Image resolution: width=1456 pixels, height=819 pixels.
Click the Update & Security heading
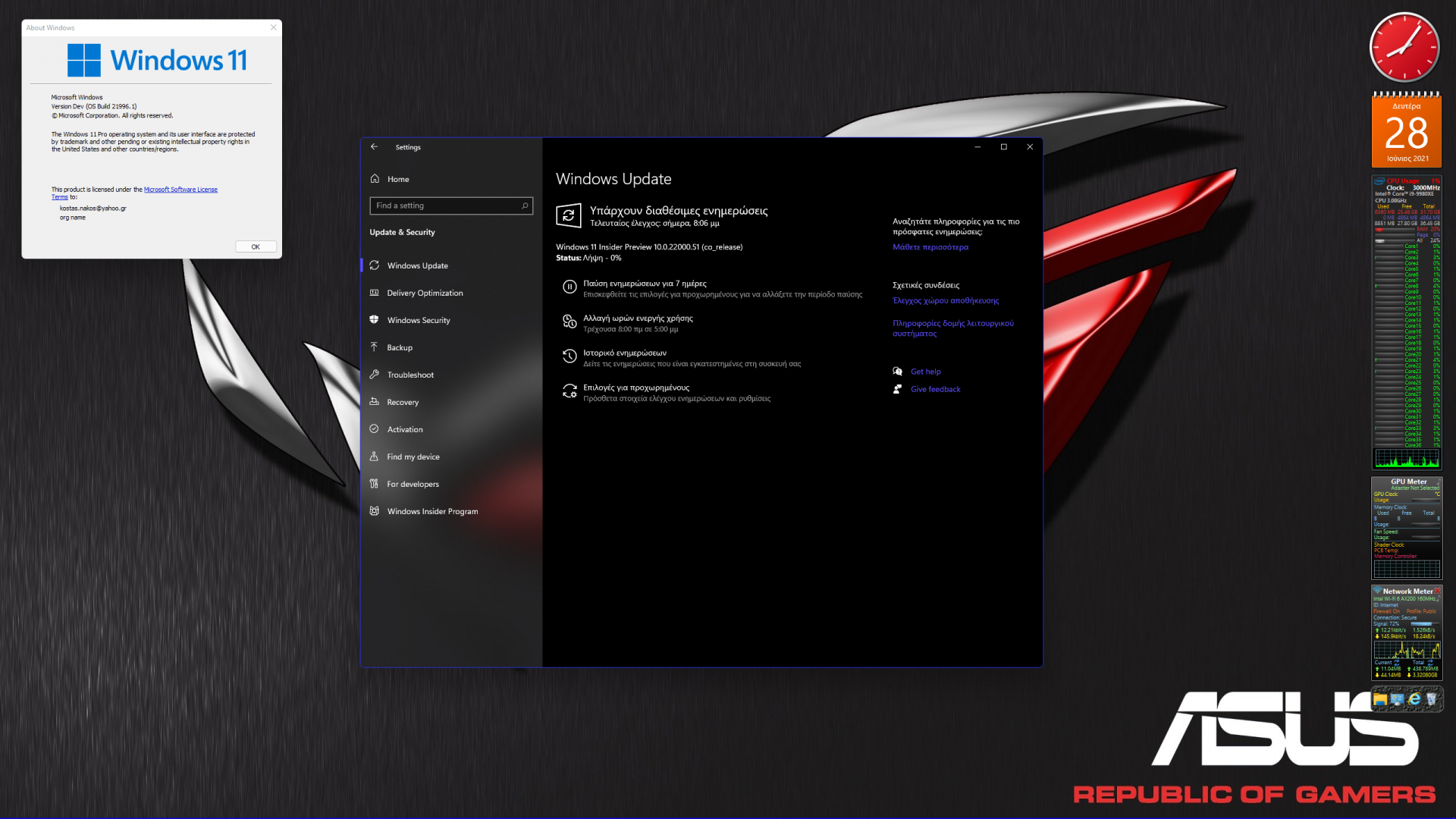402,232
